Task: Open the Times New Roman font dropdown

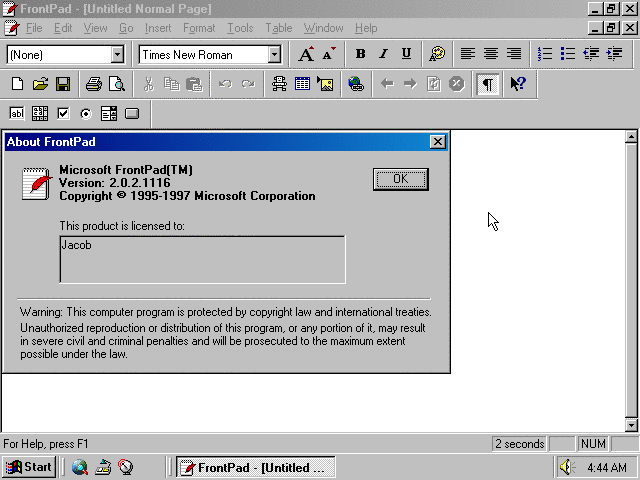Action: [274, 54]
